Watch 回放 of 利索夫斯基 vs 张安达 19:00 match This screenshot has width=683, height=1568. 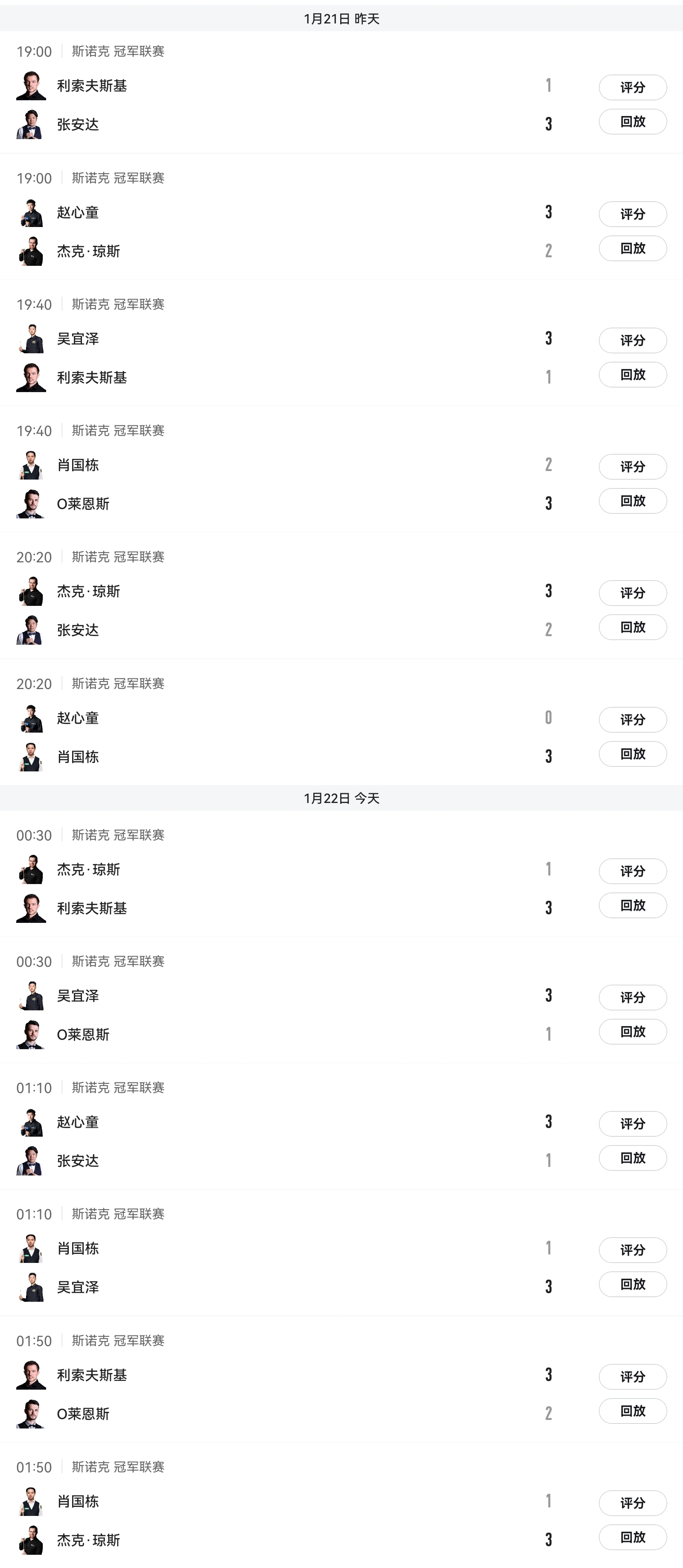tap(633, 122)
